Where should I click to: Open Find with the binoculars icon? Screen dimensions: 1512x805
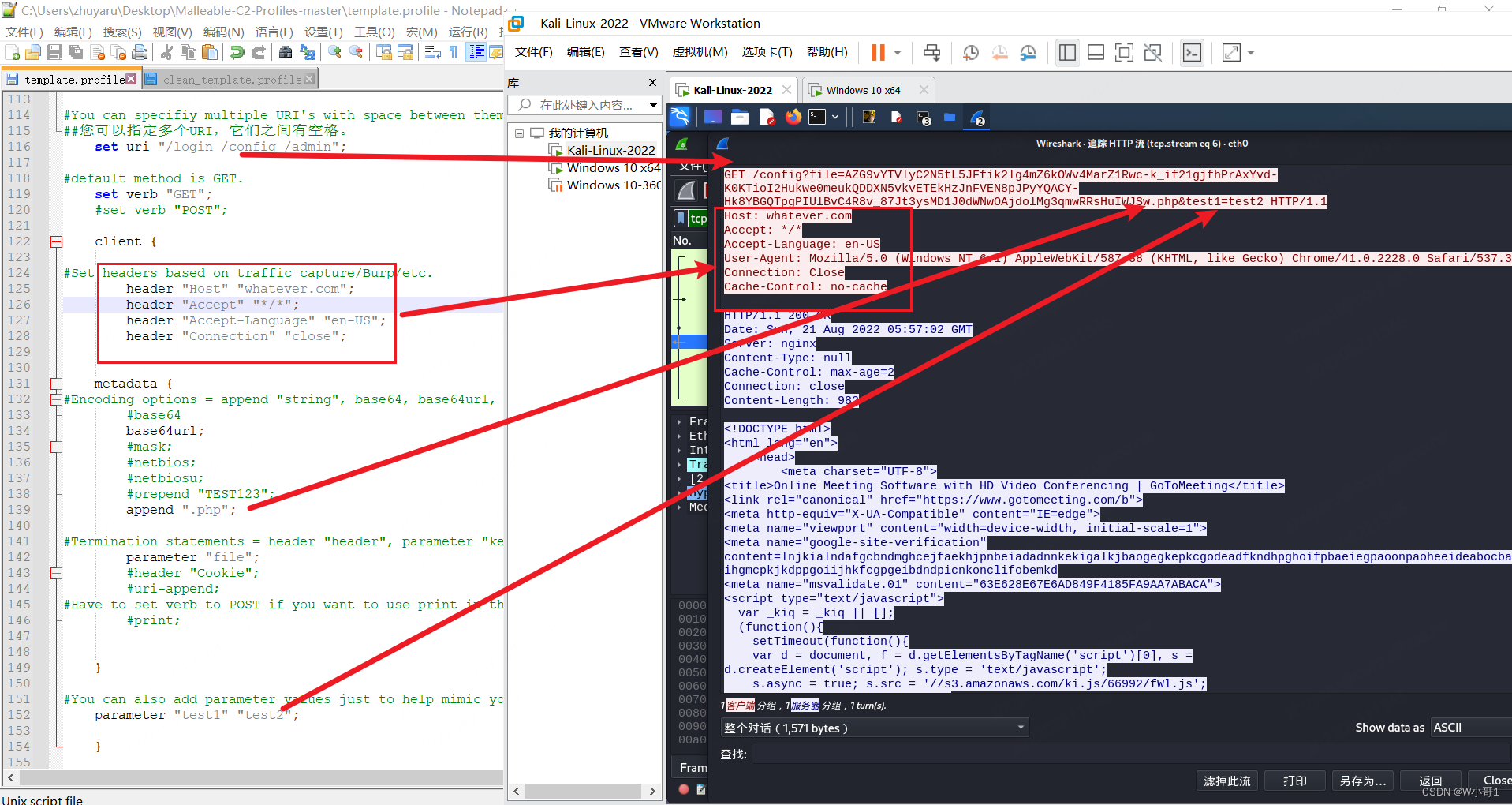286,52
